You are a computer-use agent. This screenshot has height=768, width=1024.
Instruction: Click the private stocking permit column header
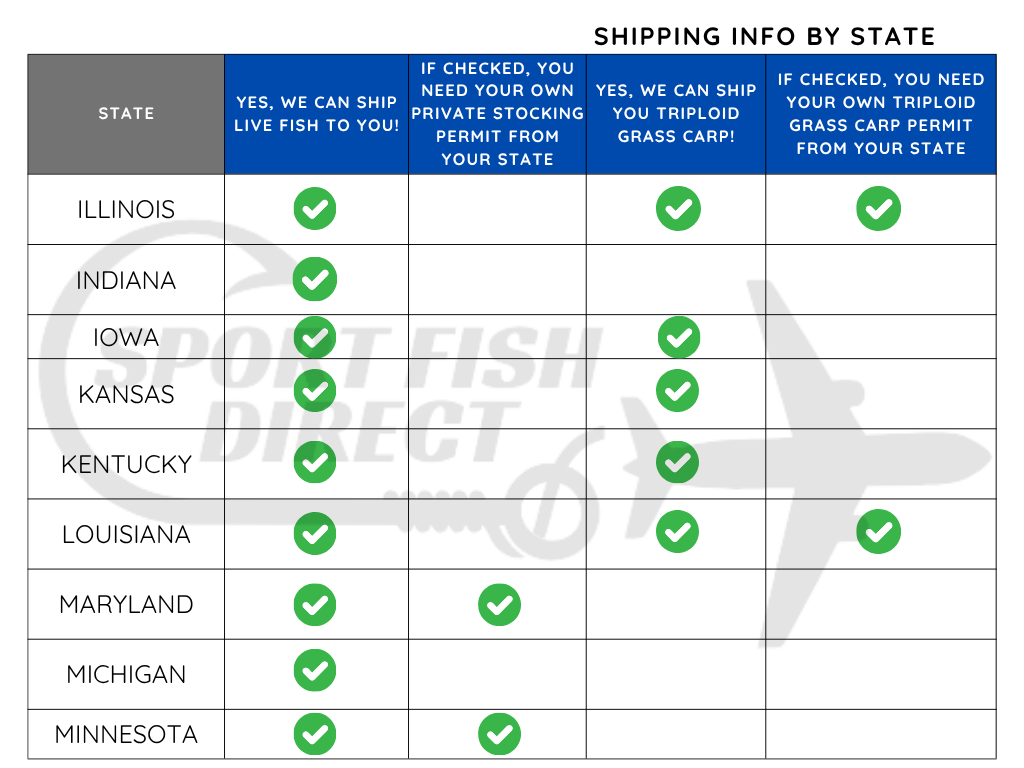pyautogui.click(x=497, y=114)
